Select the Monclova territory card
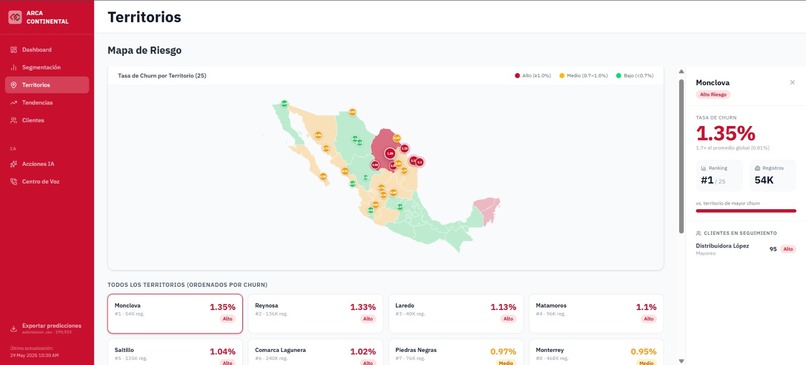Image resolution: width=806 pixels, height=365 pixels. tap(175, 314)
